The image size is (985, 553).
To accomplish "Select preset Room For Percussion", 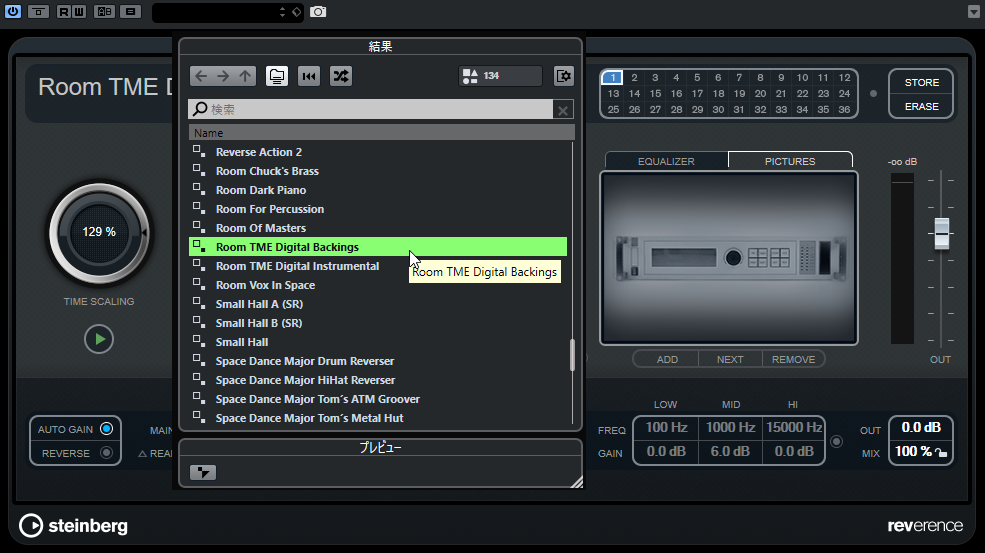I will [378, 209].
